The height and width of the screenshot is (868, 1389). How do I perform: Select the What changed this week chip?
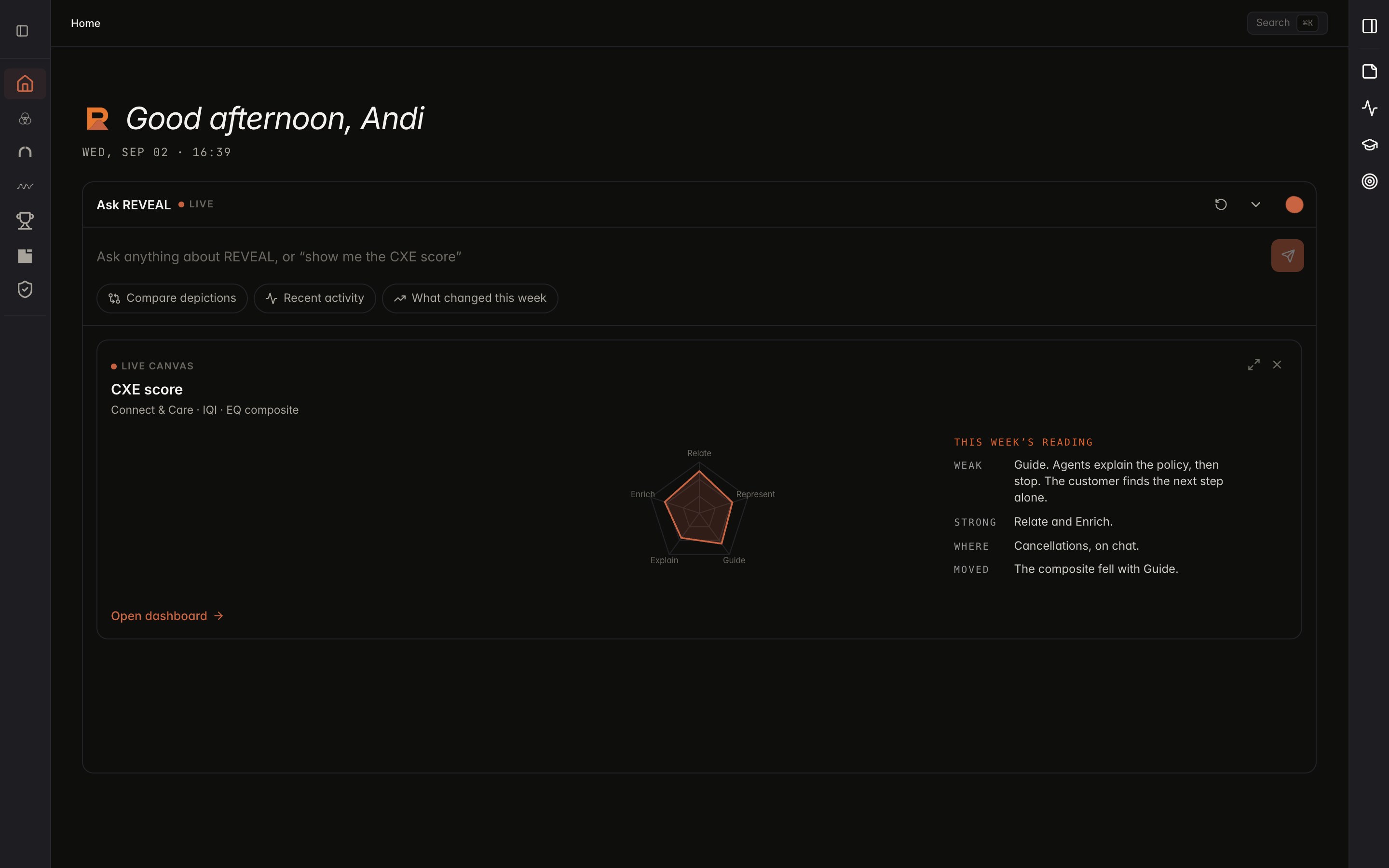[x=470, y=298]
